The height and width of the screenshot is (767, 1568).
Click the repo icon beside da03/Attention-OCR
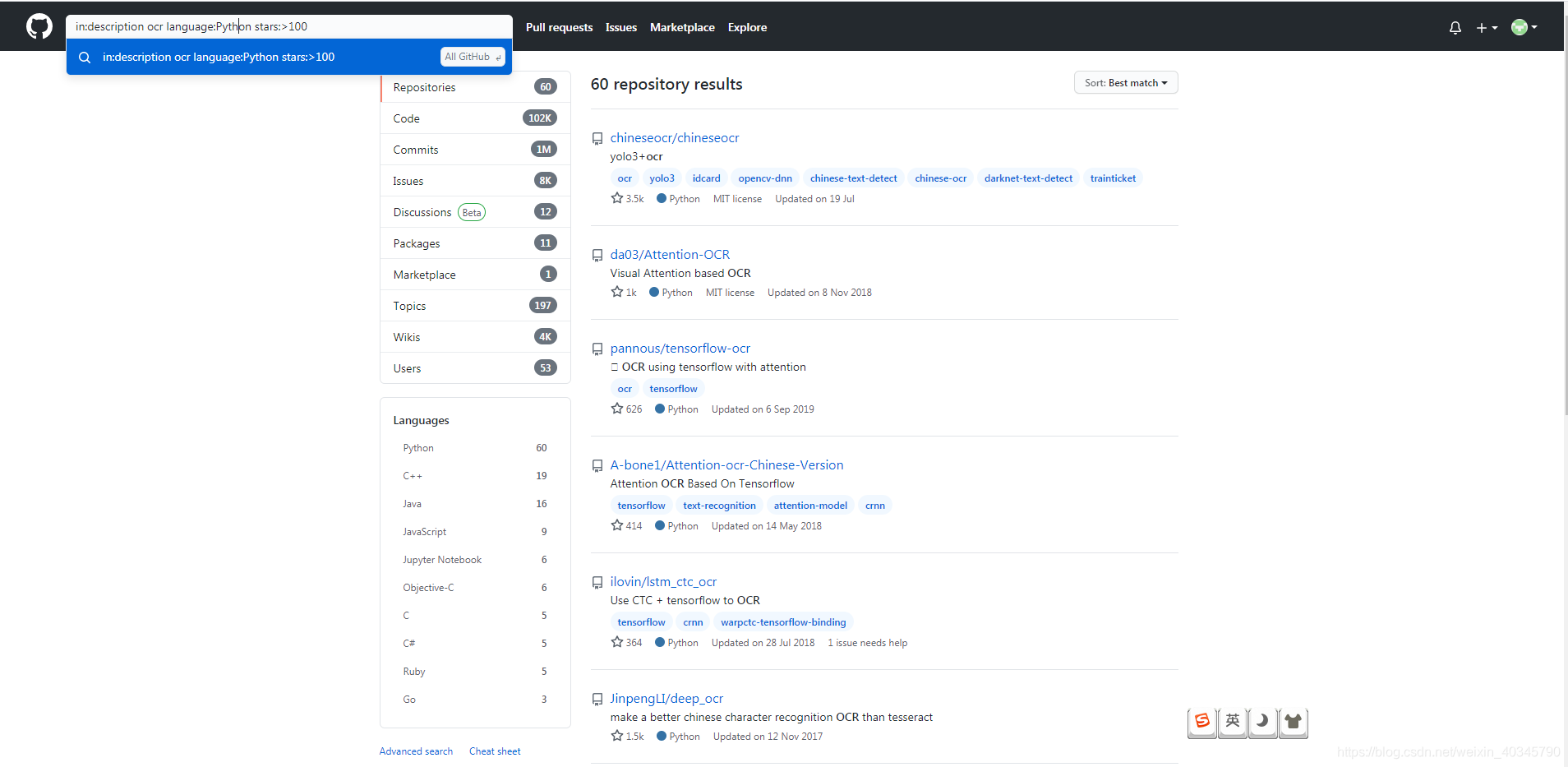[597, 256]
